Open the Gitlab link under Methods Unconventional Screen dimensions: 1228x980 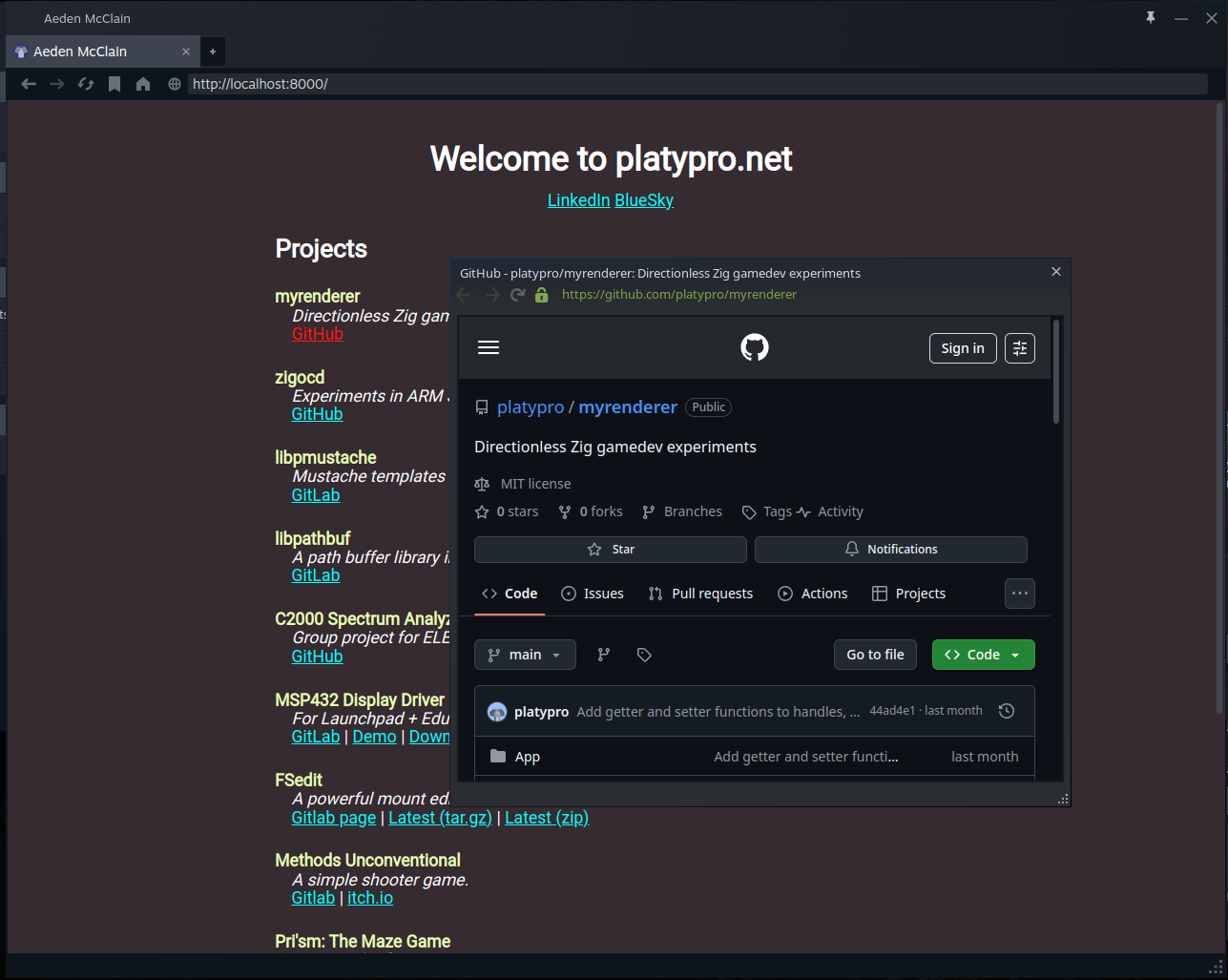[x=314, y=898]
